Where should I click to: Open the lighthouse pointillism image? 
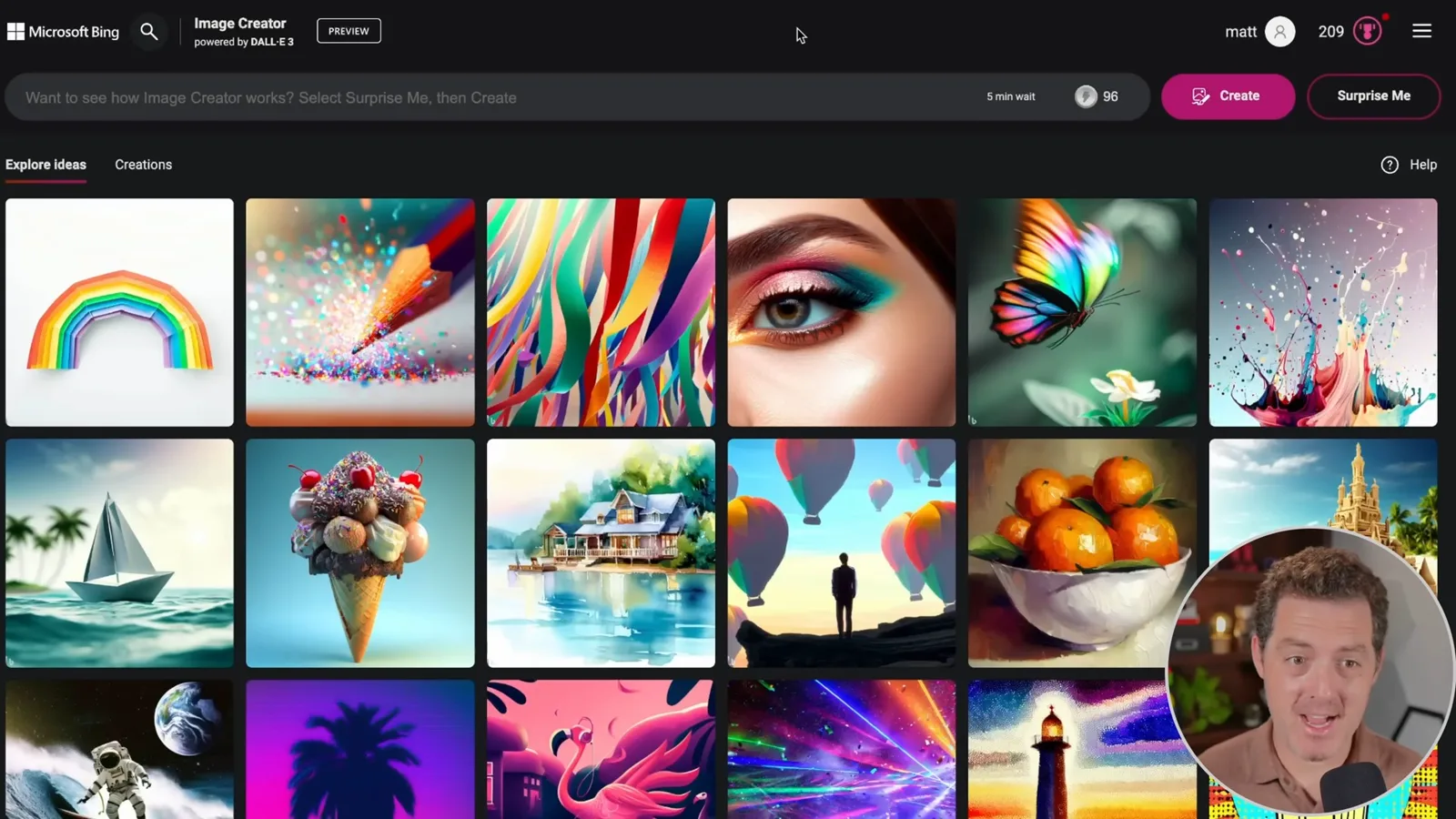(1074, 750)
